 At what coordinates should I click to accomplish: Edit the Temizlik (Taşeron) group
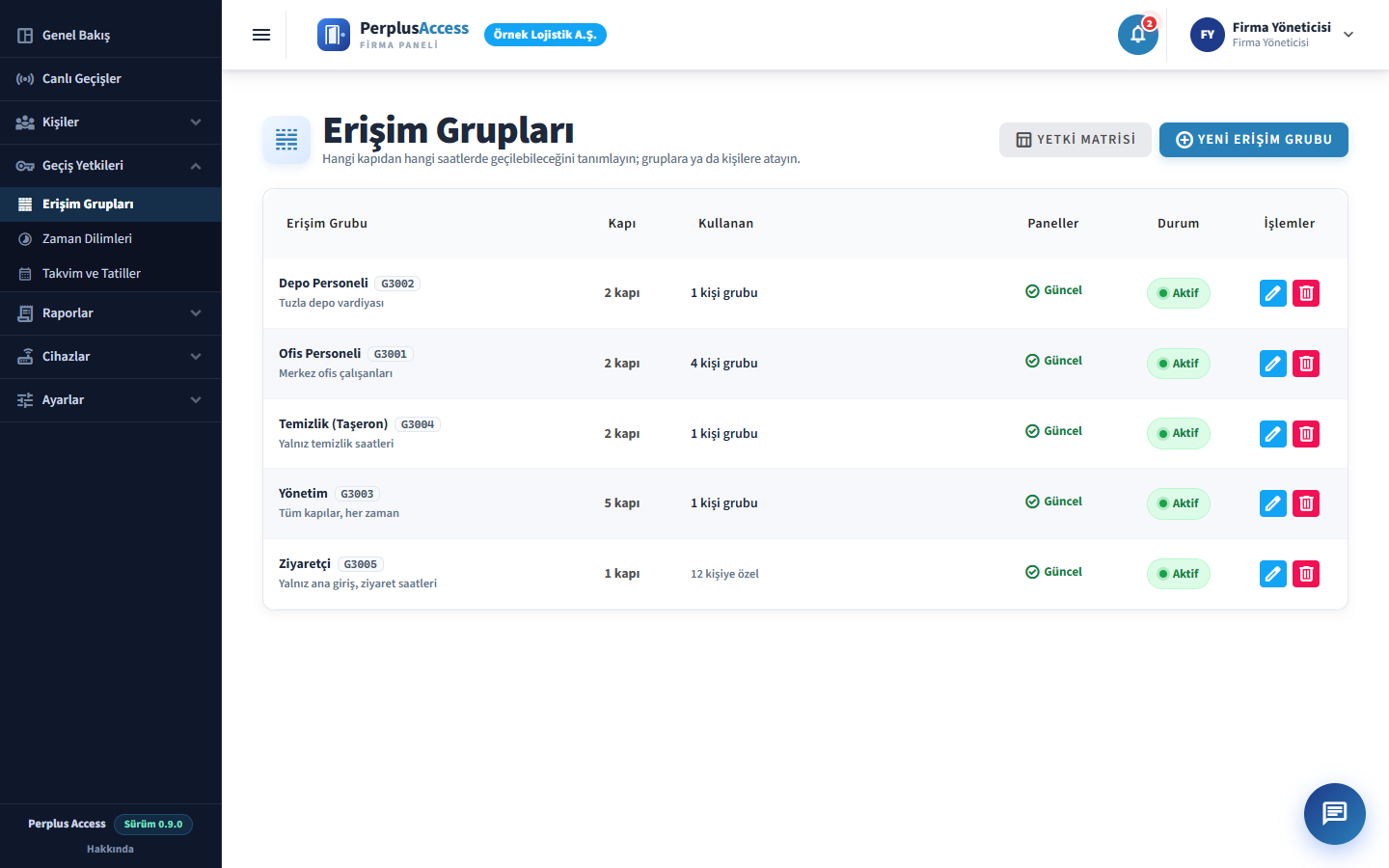1273,434
